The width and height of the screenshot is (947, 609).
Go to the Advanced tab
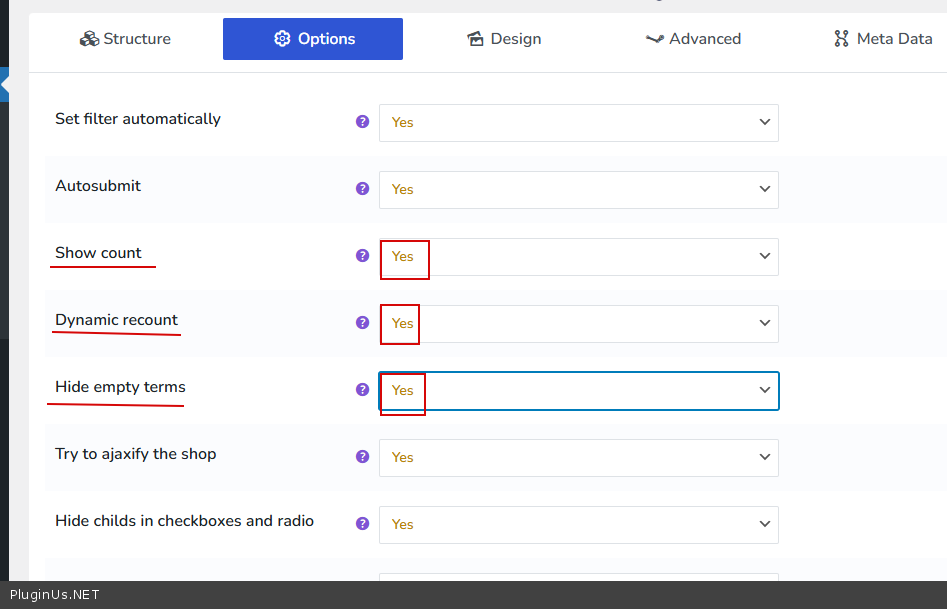pyautogui.click(x=693, y=39)
